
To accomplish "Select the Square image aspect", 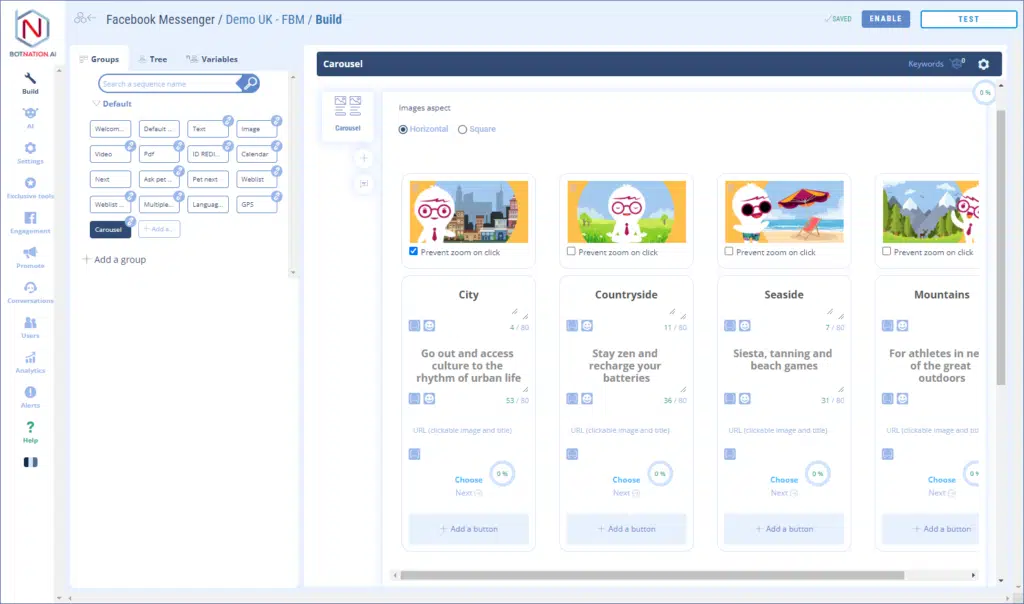I will (x=462, y=129).
